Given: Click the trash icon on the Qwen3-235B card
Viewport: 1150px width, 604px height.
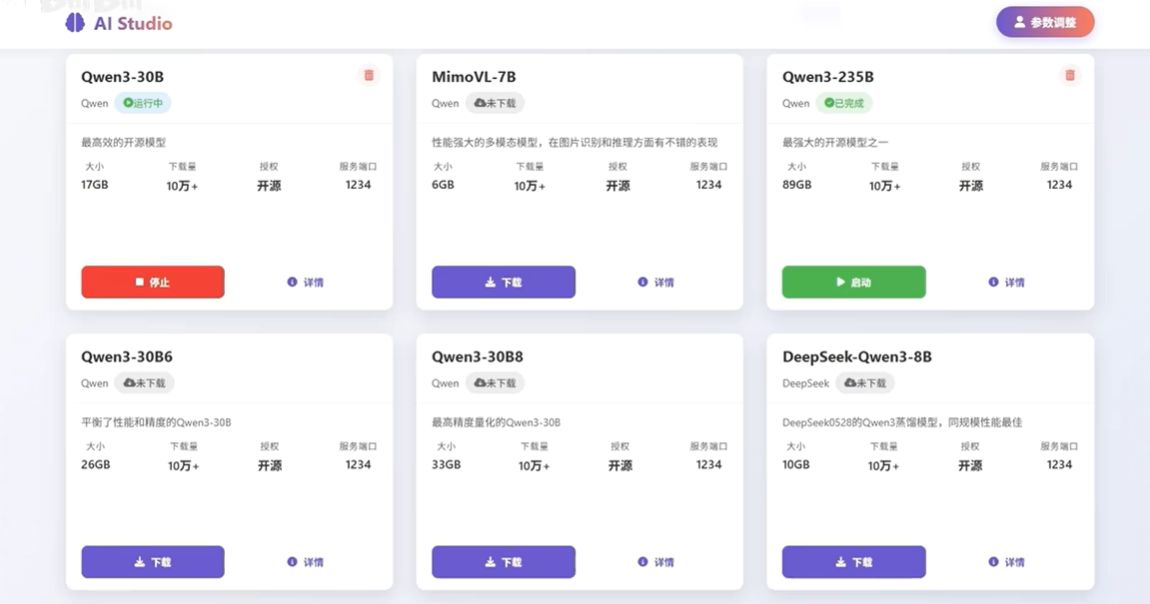Looking at the screenshot, I should (1069, 75).
